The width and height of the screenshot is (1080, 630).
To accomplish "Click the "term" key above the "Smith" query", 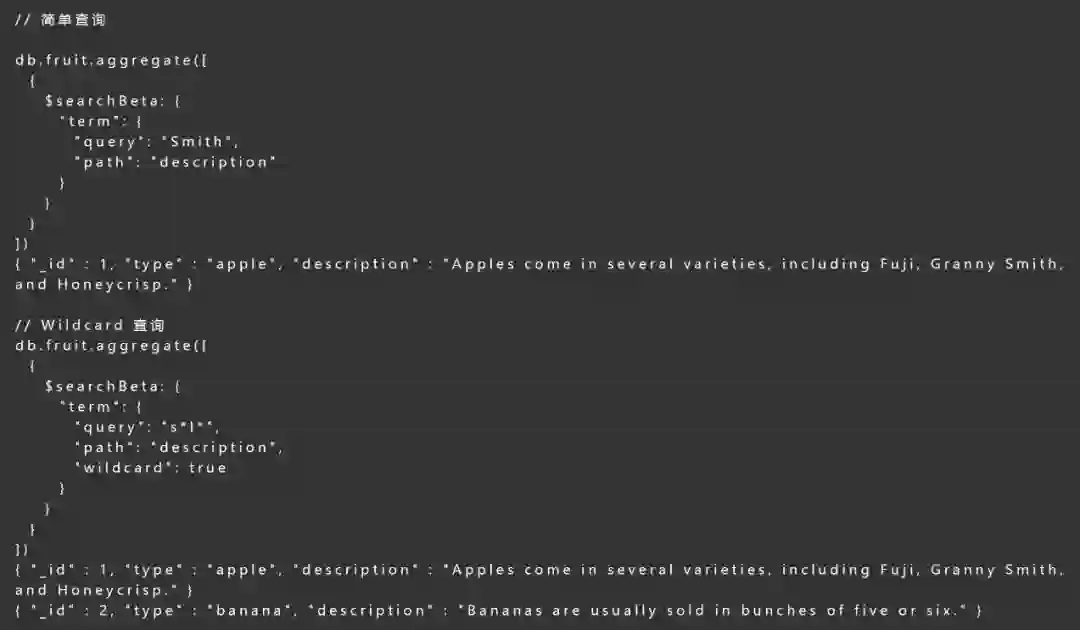I will pos(91,121).
